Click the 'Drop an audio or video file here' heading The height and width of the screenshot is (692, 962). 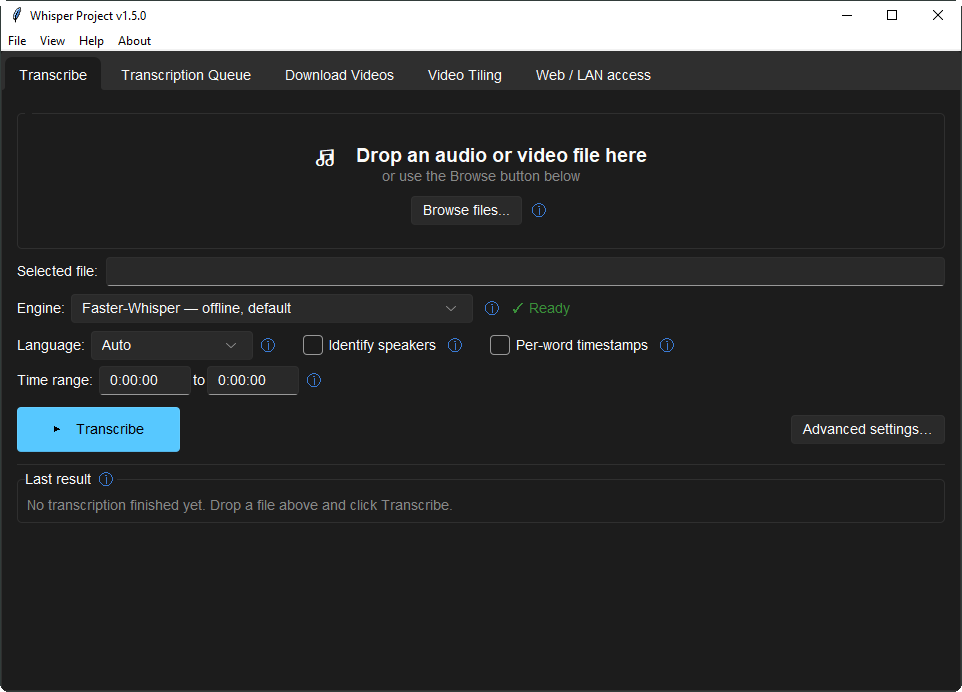[501, 155]
